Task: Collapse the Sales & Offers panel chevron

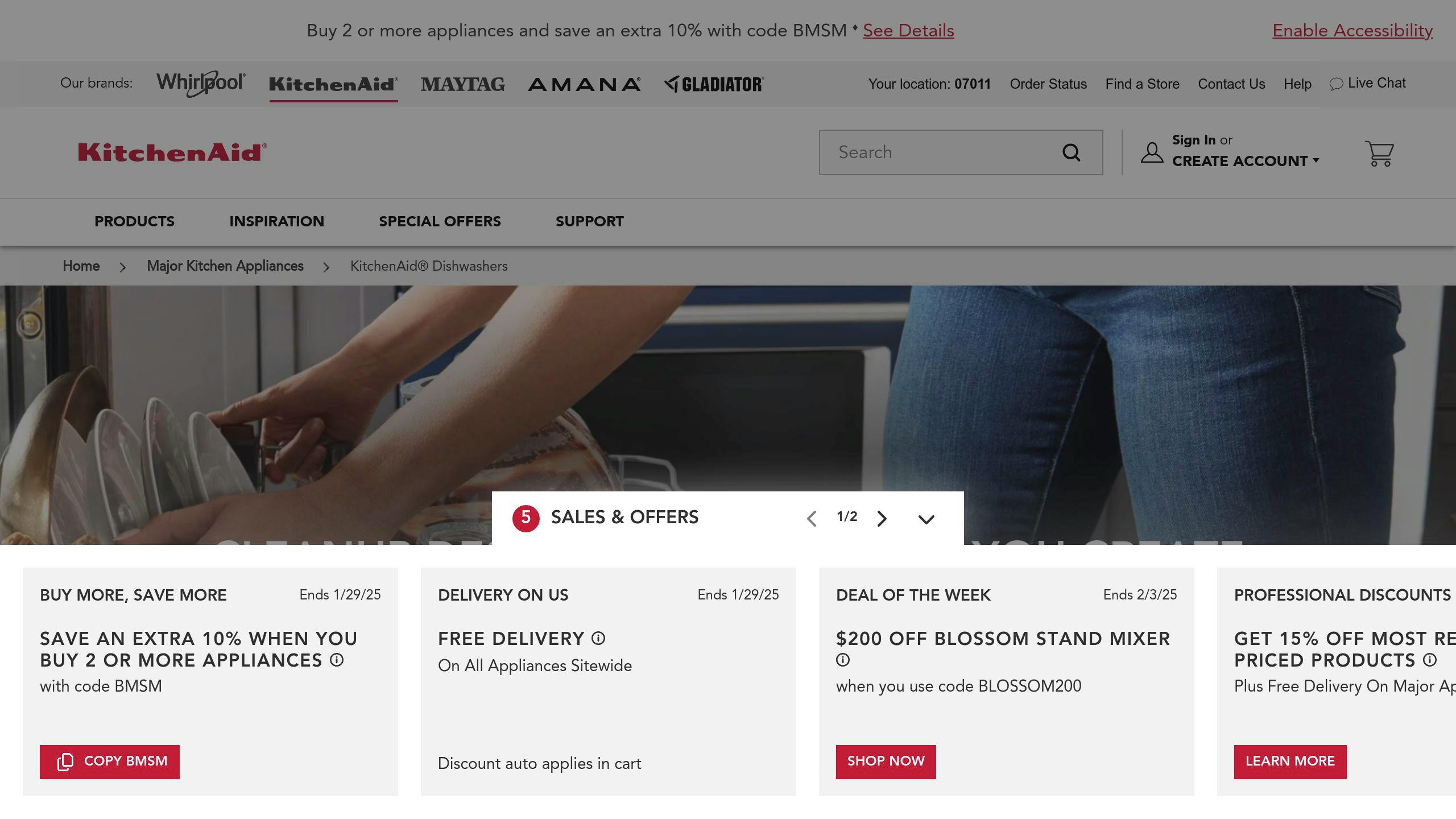Action: (x=926, y=519)
